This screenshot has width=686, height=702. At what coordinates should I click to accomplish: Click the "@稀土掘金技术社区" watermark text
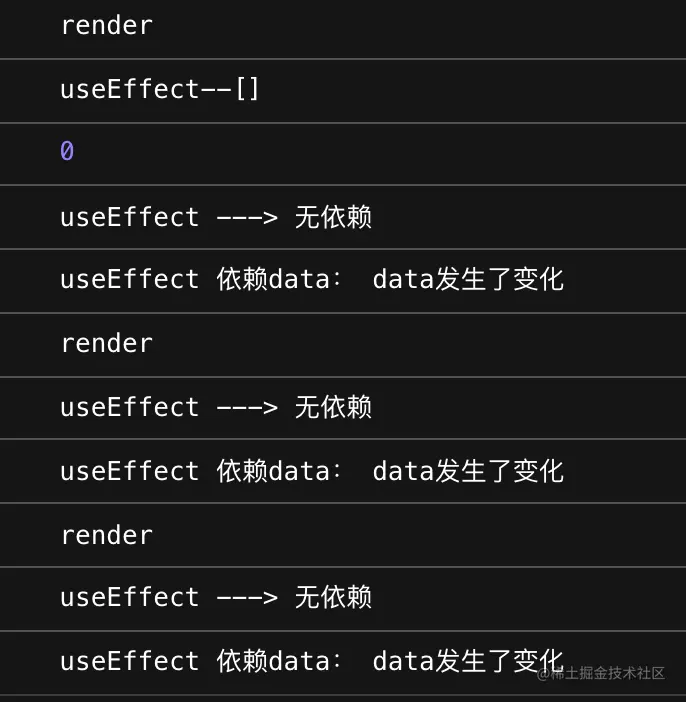(601, 673)
